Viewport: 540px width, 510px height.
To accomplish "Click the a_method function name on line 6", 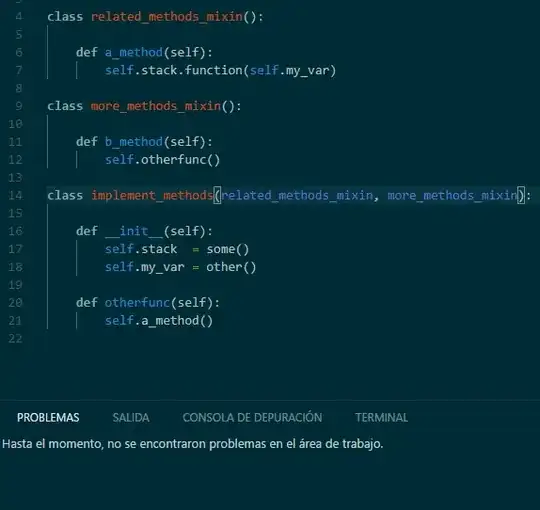I will coord(134,52).
